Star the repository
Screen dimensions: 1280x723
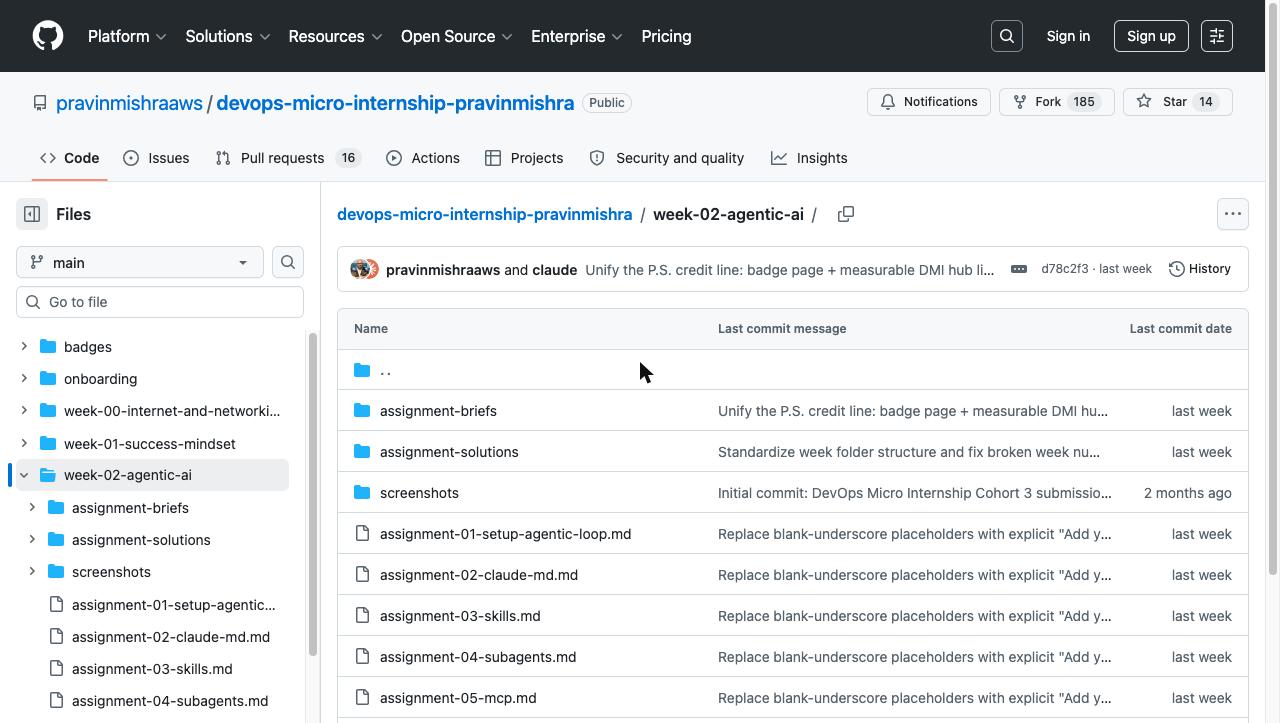pos(1177,102)
